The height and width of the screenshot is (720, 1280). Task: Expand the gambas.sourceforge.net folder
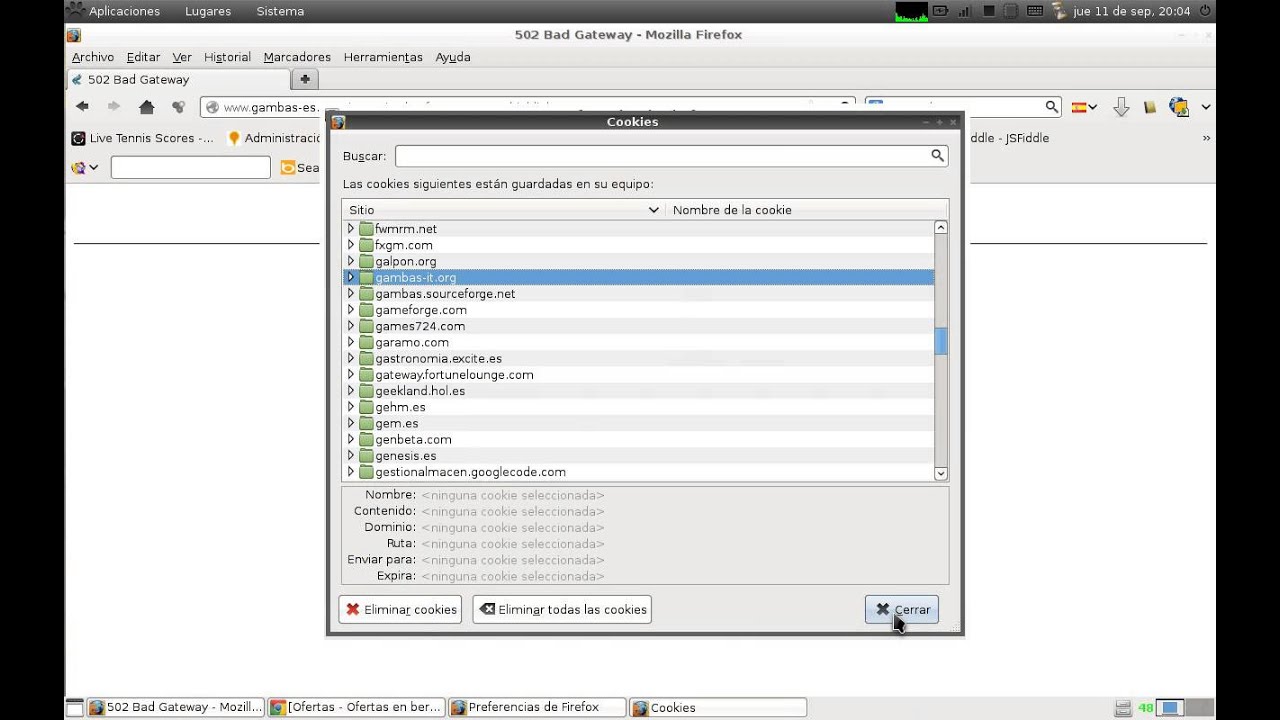point(350,294)
